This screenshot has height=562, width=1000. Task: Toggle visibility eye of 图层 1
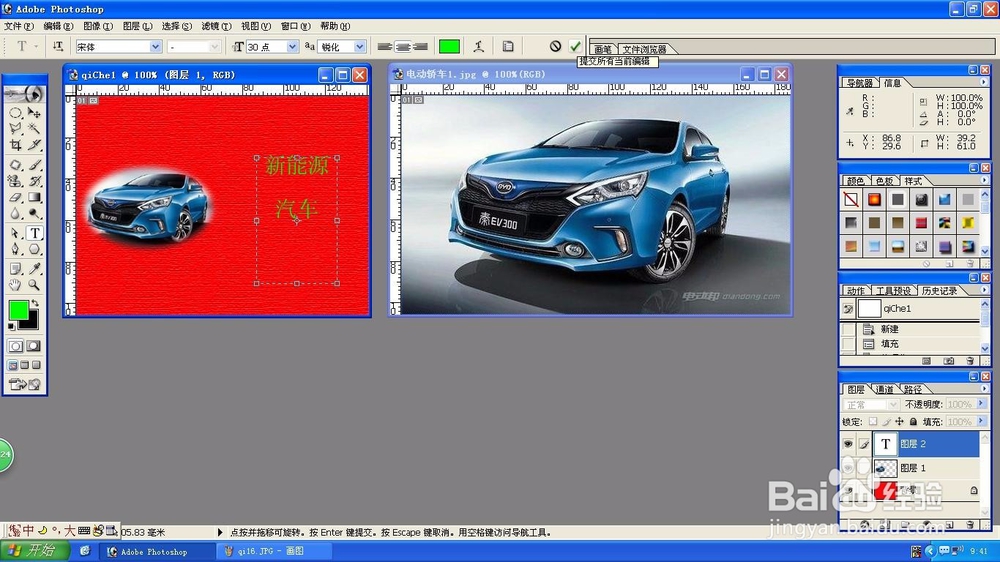click(848, 468)
